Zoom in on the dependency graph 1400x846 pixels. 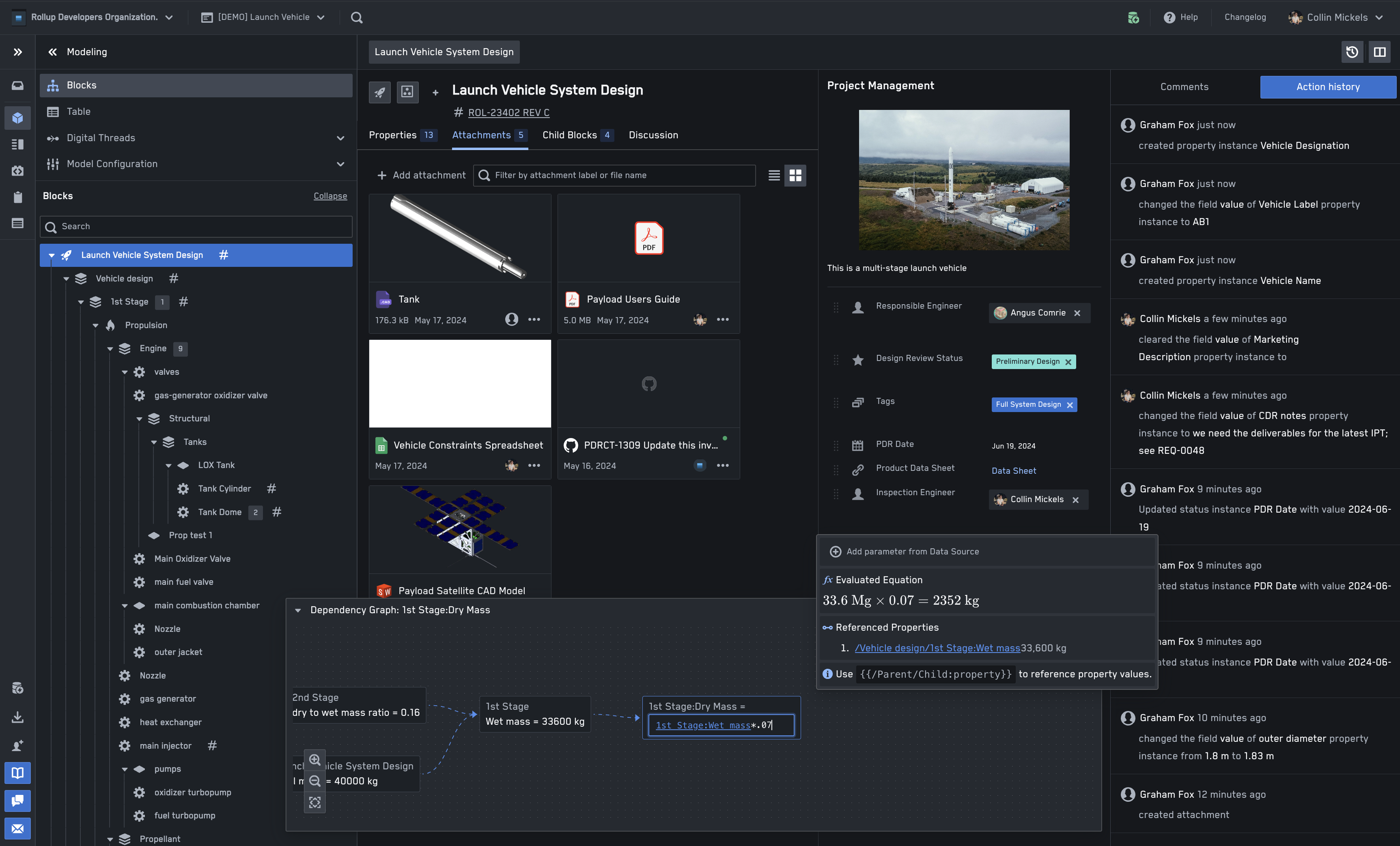tap(315, 760)
